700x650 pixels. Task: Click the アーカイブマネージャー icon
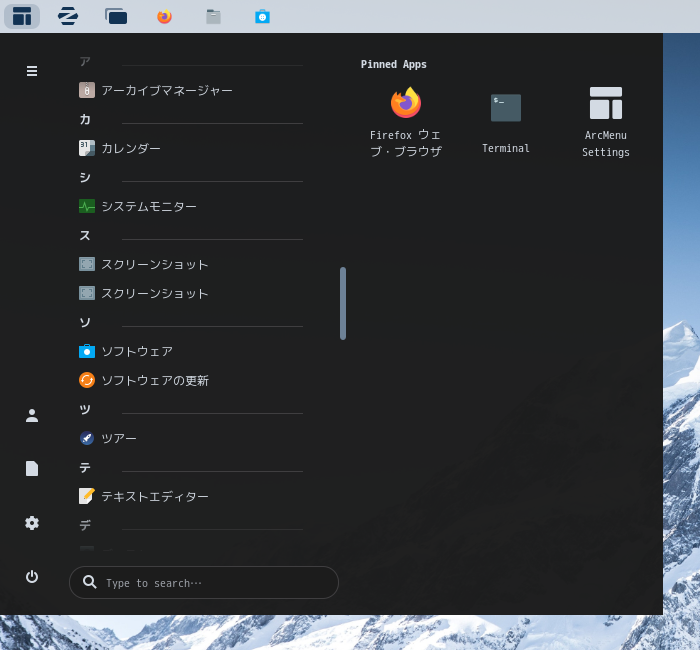87,90
